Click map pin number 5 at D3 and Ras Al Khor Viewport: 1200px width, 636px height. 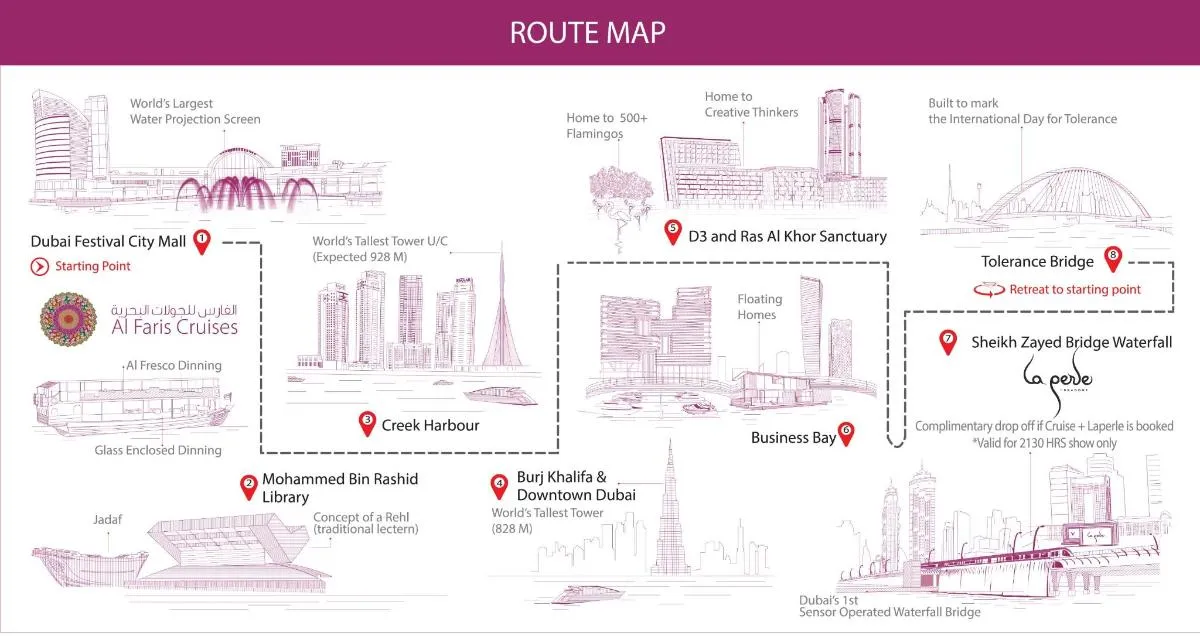[672, 232]
